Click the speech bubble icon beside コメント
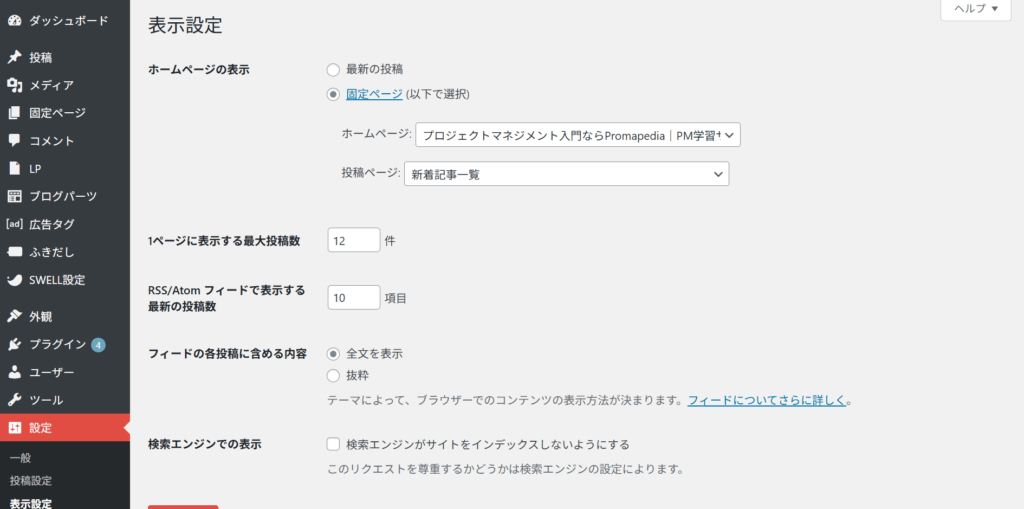Screen dimensions: 1024x509 [14, 140]
